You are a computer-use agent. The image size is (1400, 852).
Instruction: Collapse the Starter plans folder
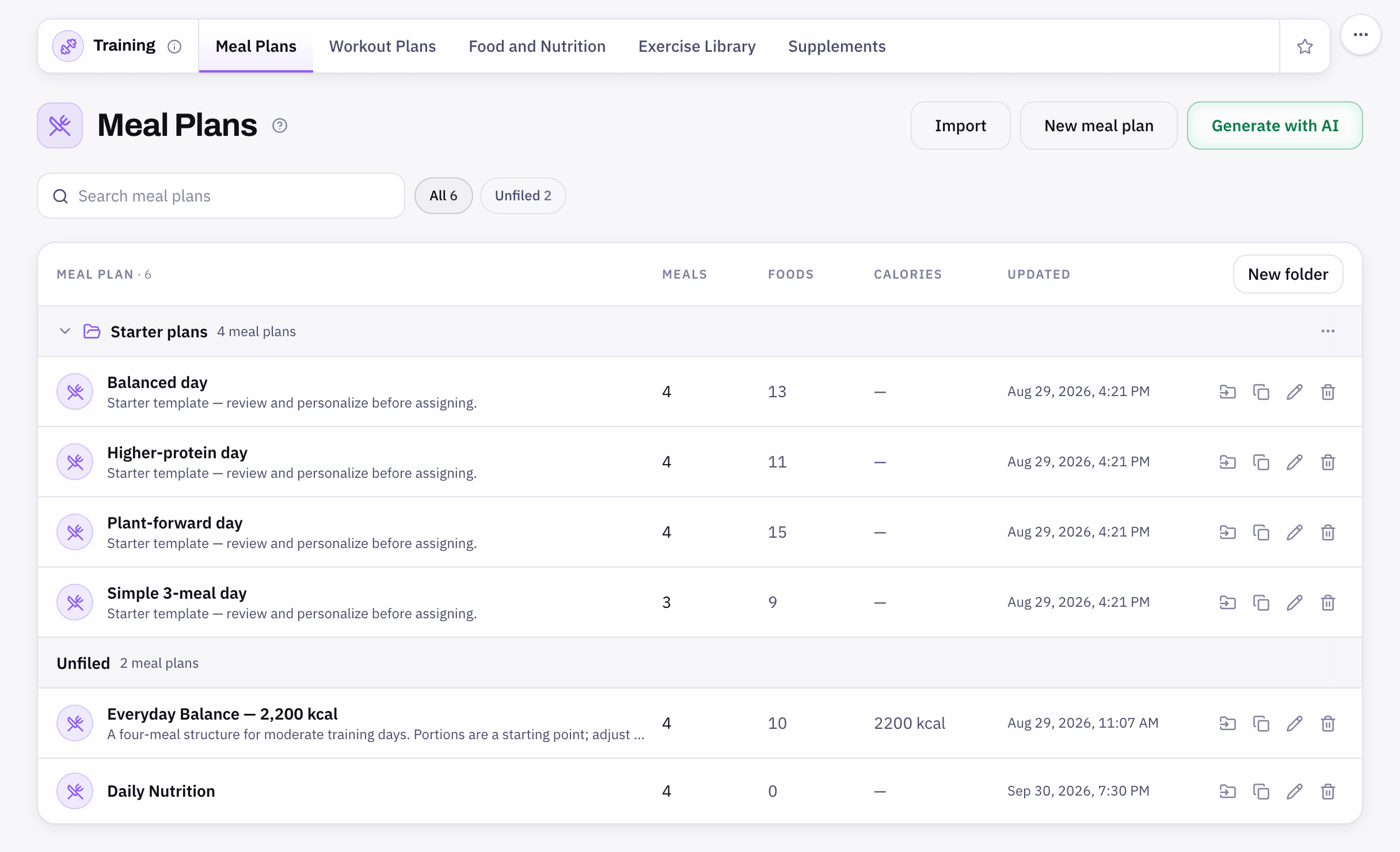(x=65, y=331)
